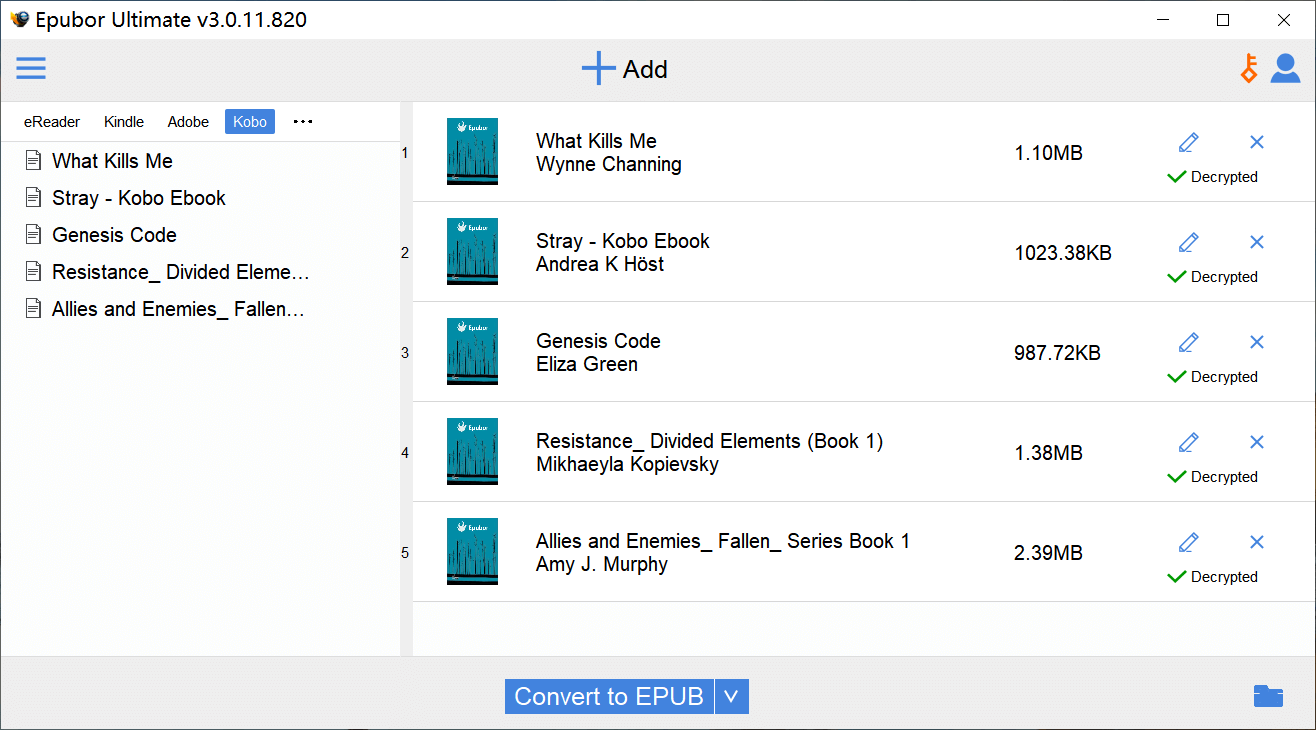Click author name Amy J. Murphy

[x=602, y=565]
